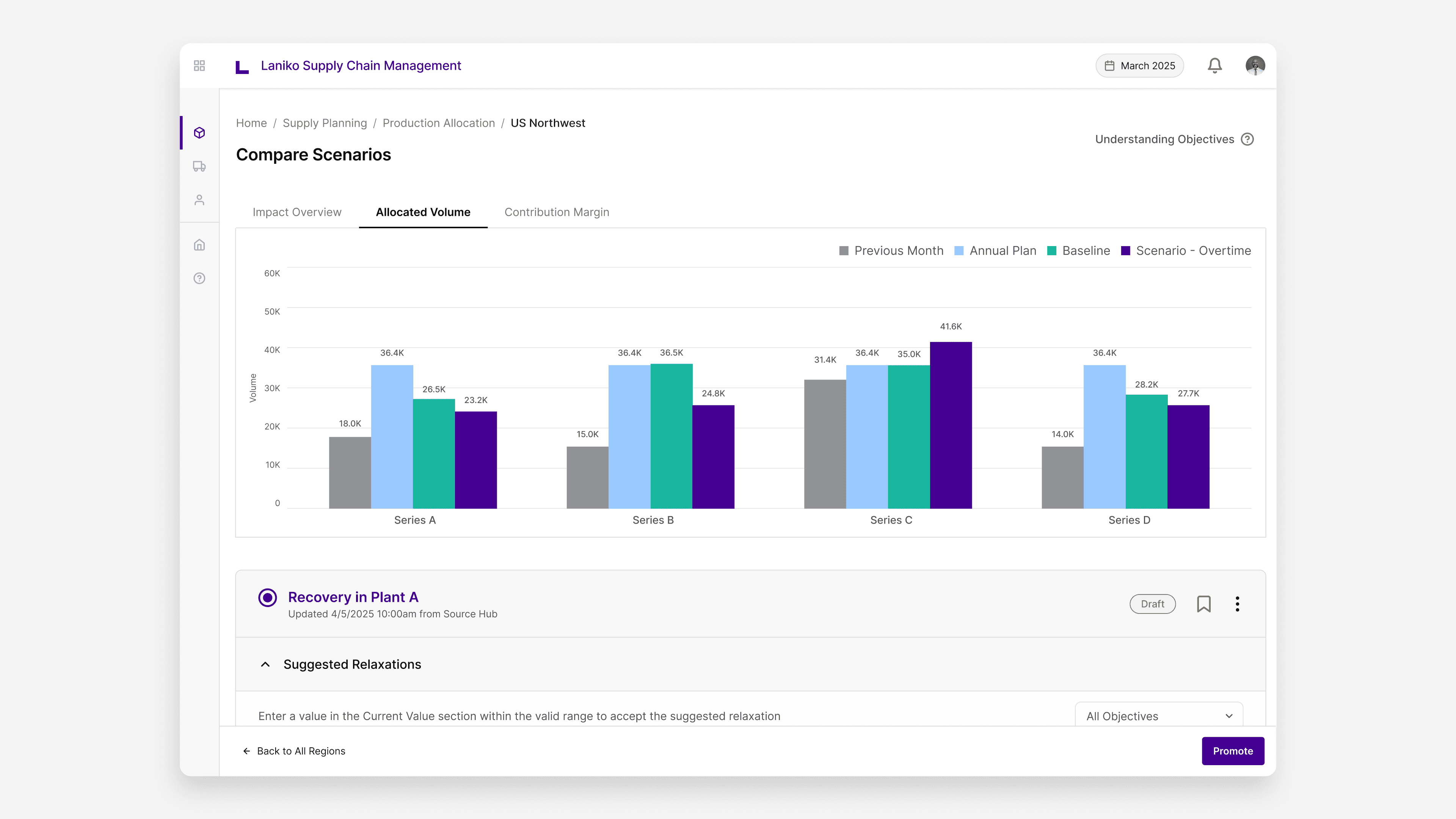Select the cube-shaped Production Allocation sidebar icon
Viewport: 1456px width, 819px height.
coord(199,132)
